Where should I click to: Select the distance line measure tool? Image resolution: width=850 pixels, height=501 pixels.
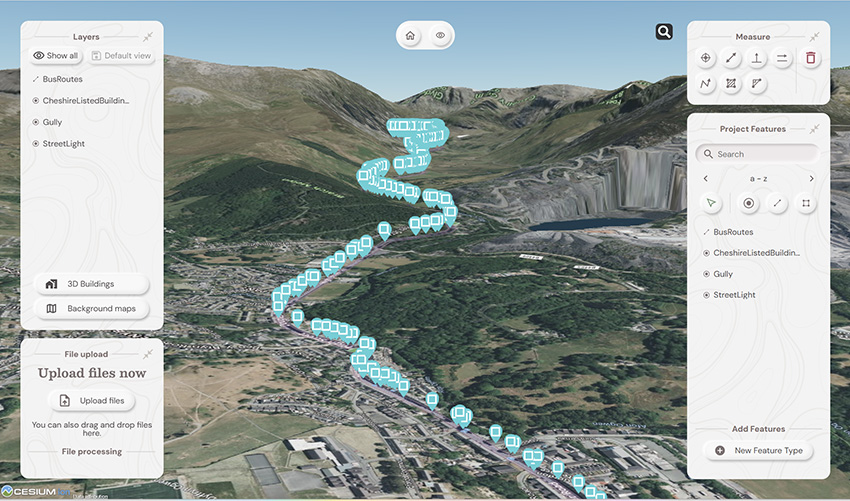coord(731,58)
